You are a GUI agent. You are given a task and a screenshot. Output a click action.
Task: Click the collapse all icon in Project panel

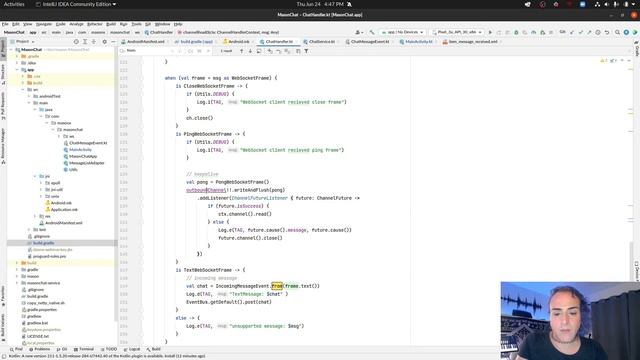[94, 42]
